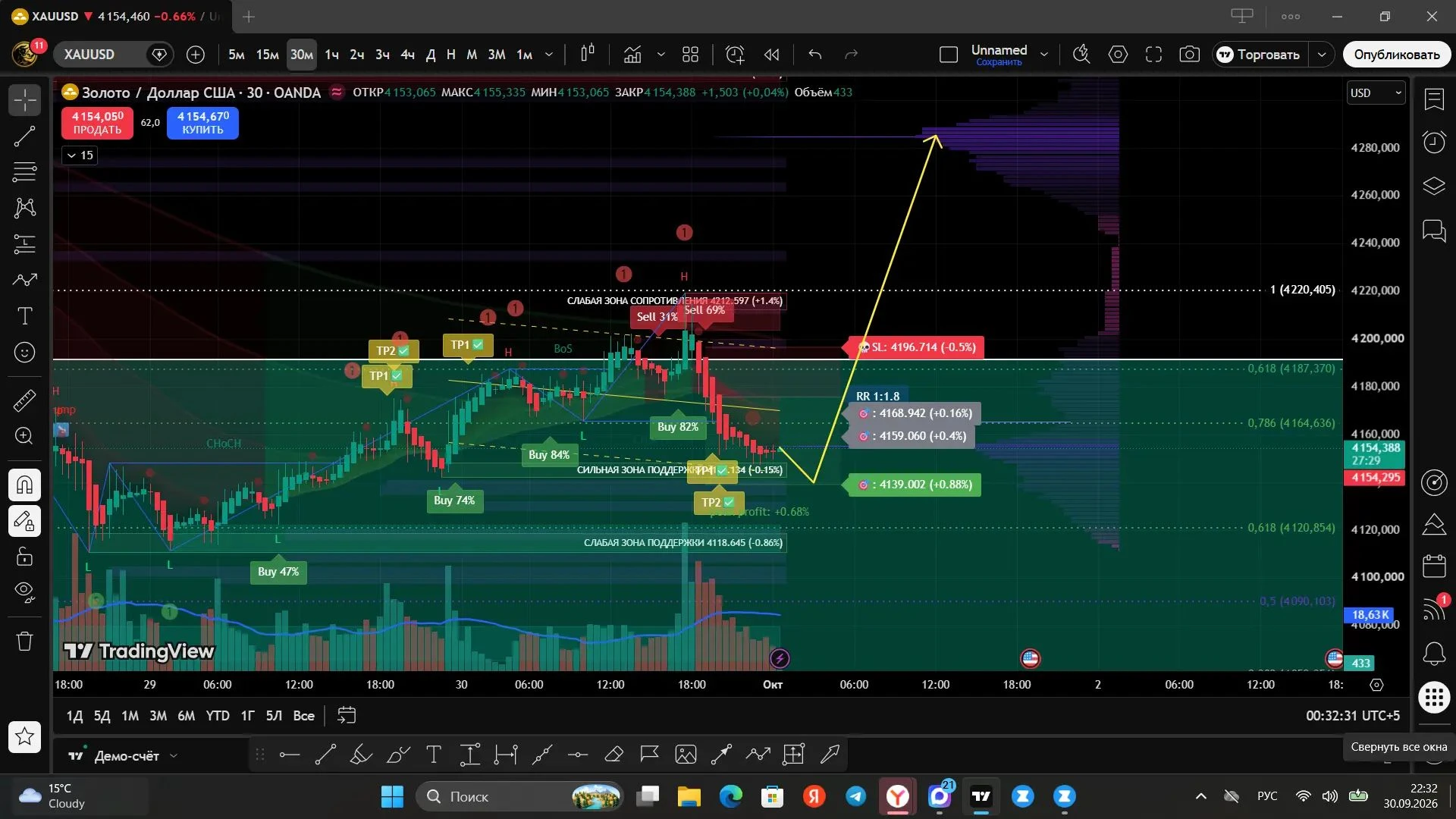Screen dimensions: 1456x819
Task: Delete drawings with the trash icon
Action: click(24, 642)
